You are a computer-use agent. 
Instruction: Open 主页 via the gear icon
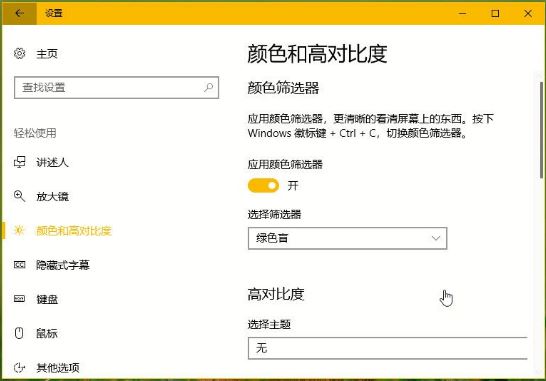20,54
